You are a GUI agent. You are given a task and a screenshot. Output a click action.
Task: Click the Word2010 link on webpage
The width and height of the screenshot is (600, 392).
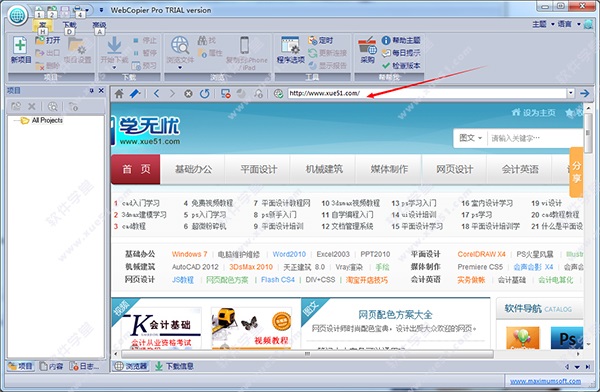coord(289,254)
